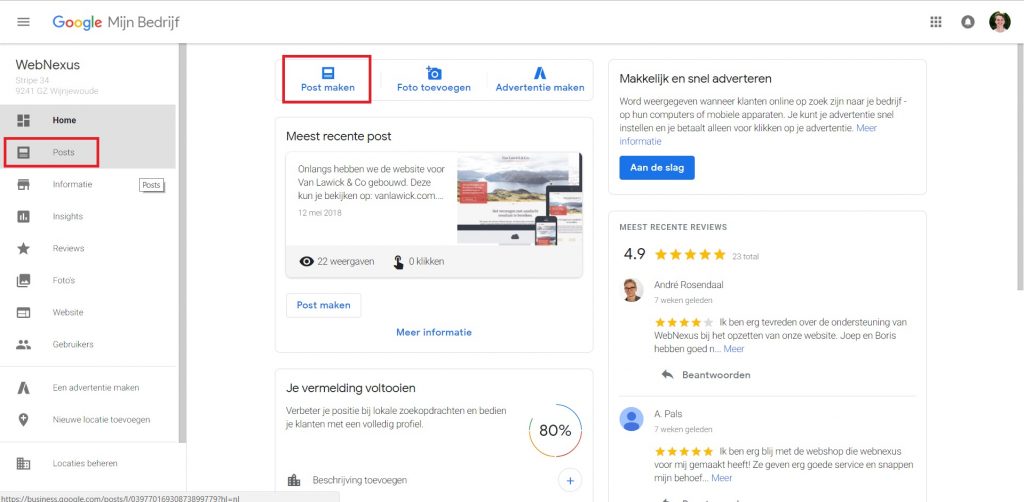
Task: Click the Foto's image icon in sidebar
Action: 24,280
